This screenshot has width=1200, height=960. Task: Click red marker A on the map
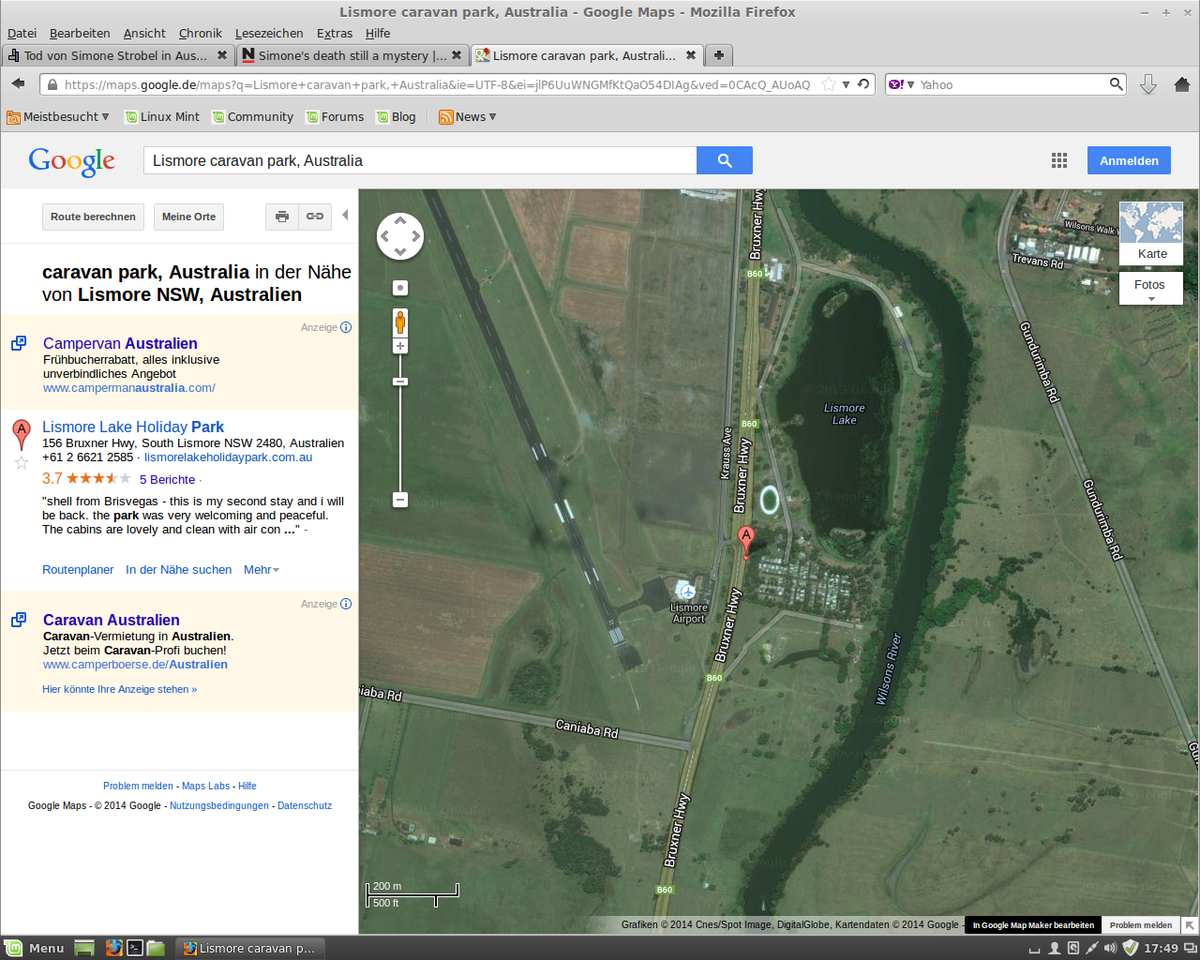click(745, 541)
